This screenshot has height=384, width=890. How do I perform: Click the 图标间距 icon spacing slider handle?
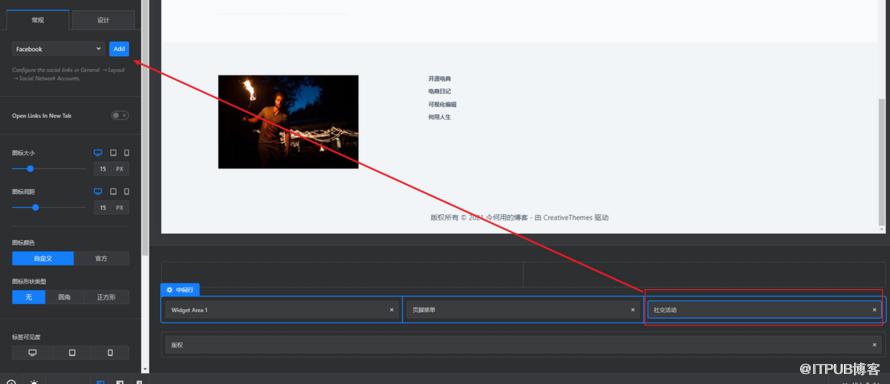[35, 208]
